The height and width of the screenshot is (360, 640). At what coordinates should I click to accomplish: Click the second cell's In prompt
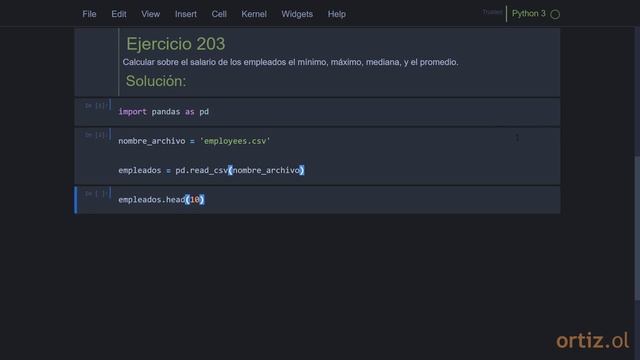[x=96, y=135]
